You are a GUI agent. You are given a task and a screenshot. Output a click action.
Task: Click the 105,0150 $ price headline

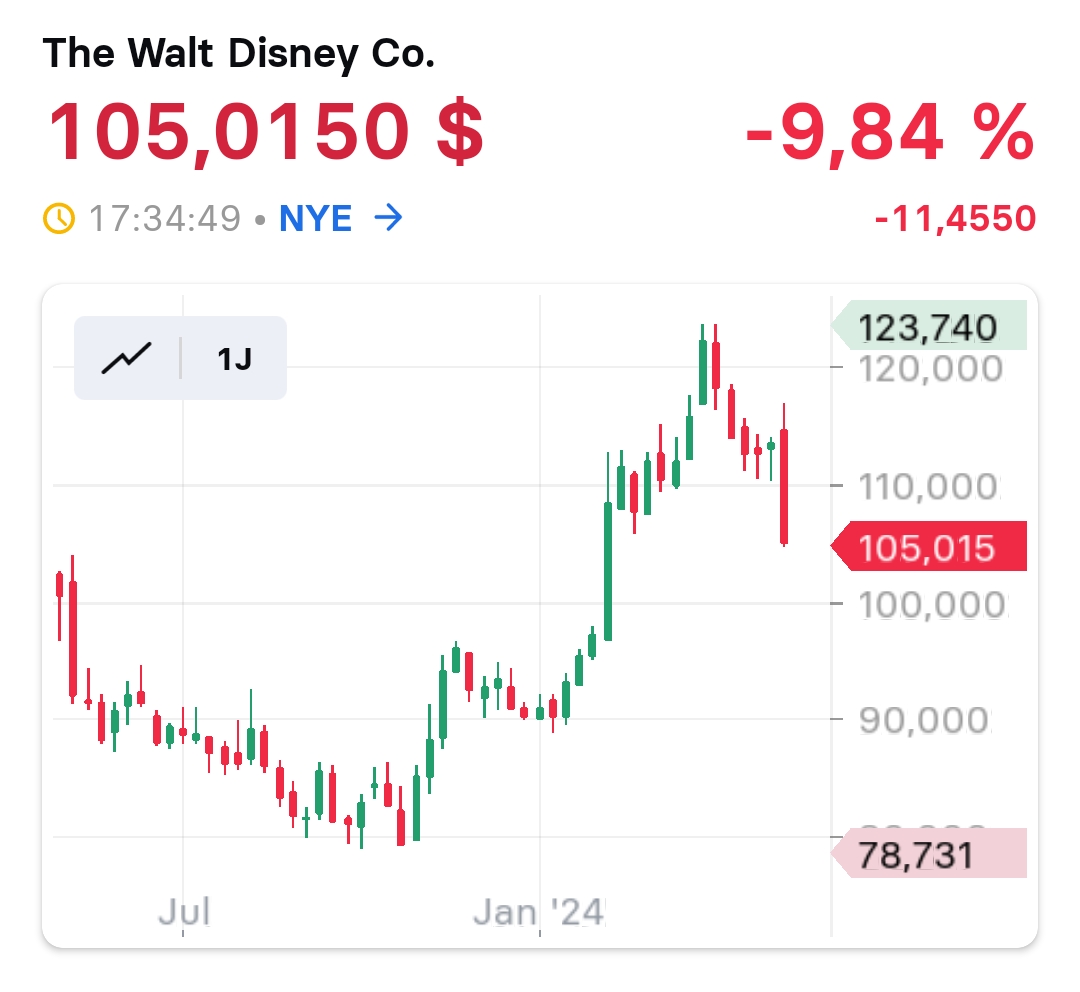(265, 133)
